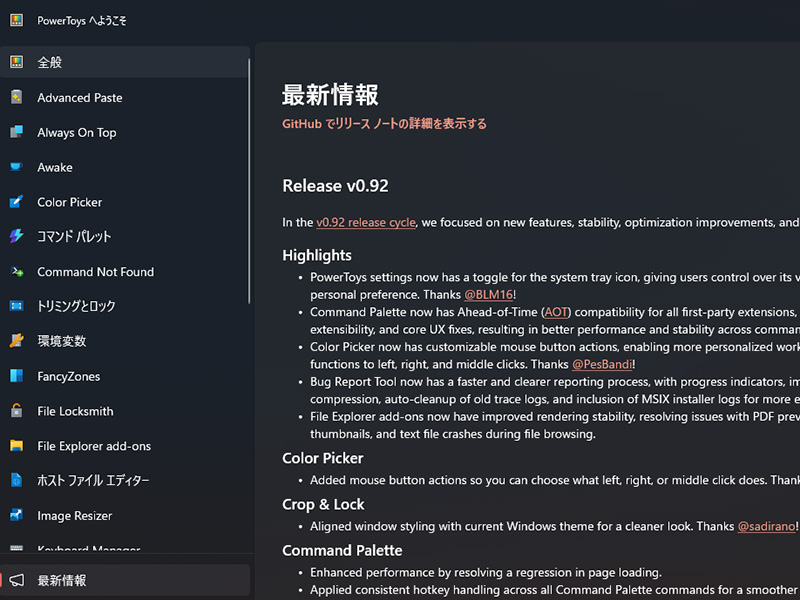The height and width of the screenshot is (600, 800).
Task: Open GitHub でリリース ノートの詳細を表示する link
Action: click(384, 123)
